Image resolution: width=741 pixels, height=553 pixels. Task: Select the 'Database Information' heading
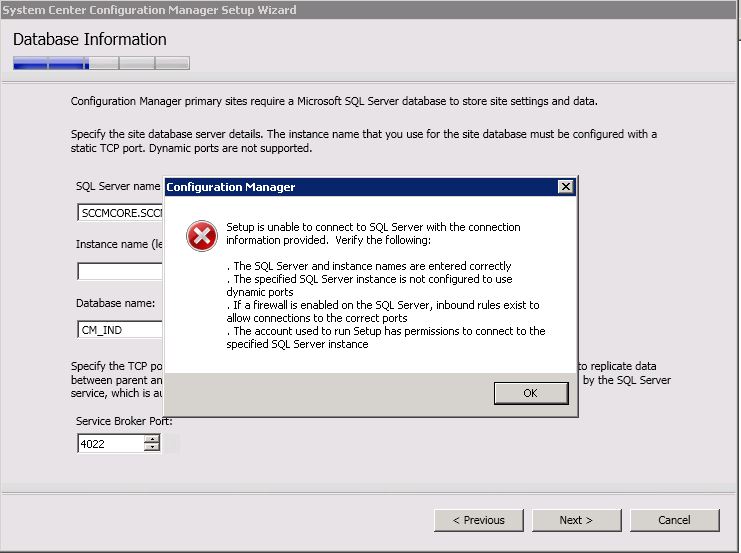(90, 39)
